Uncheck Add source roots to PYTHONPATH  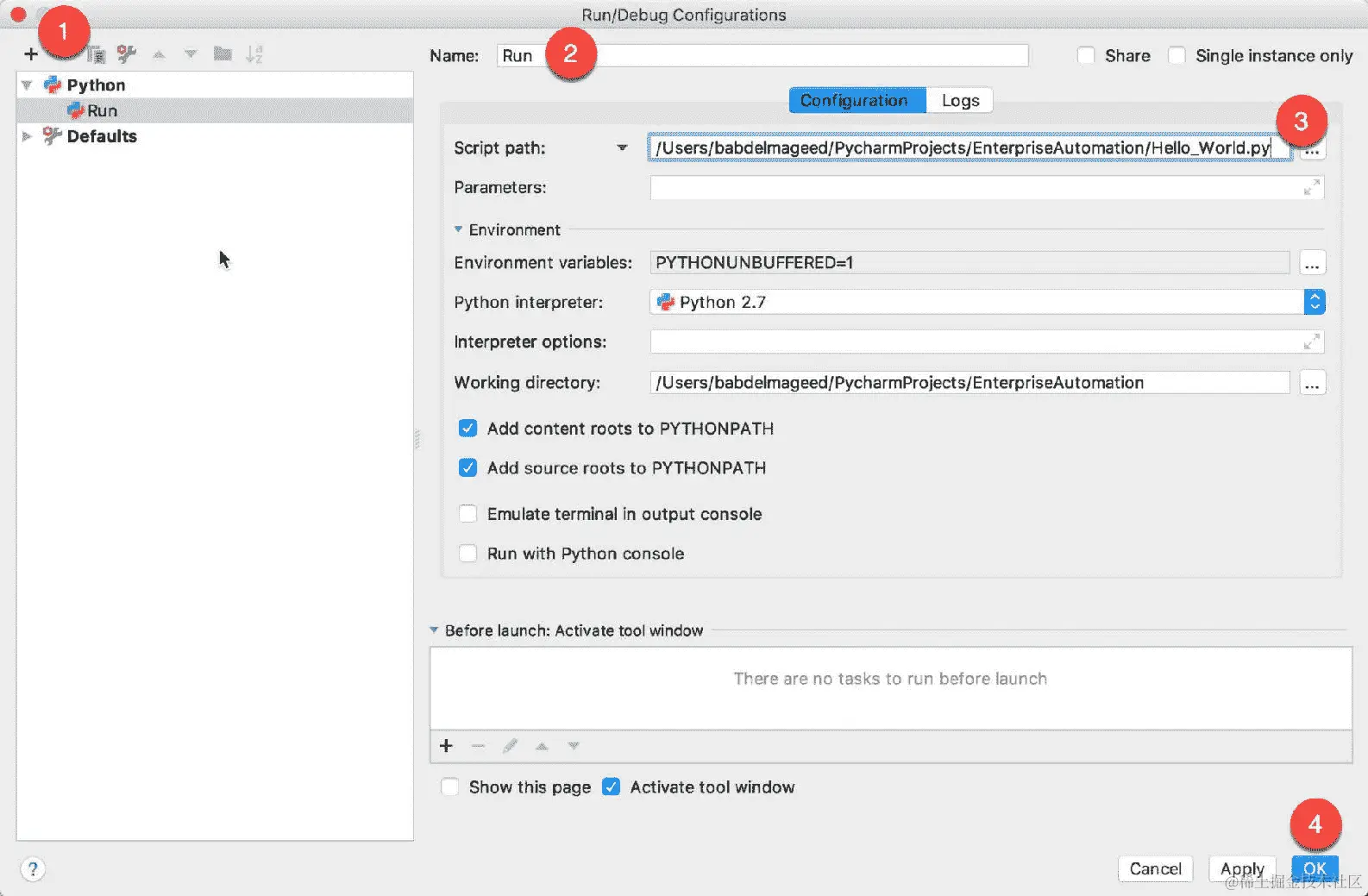coord(468,467)
